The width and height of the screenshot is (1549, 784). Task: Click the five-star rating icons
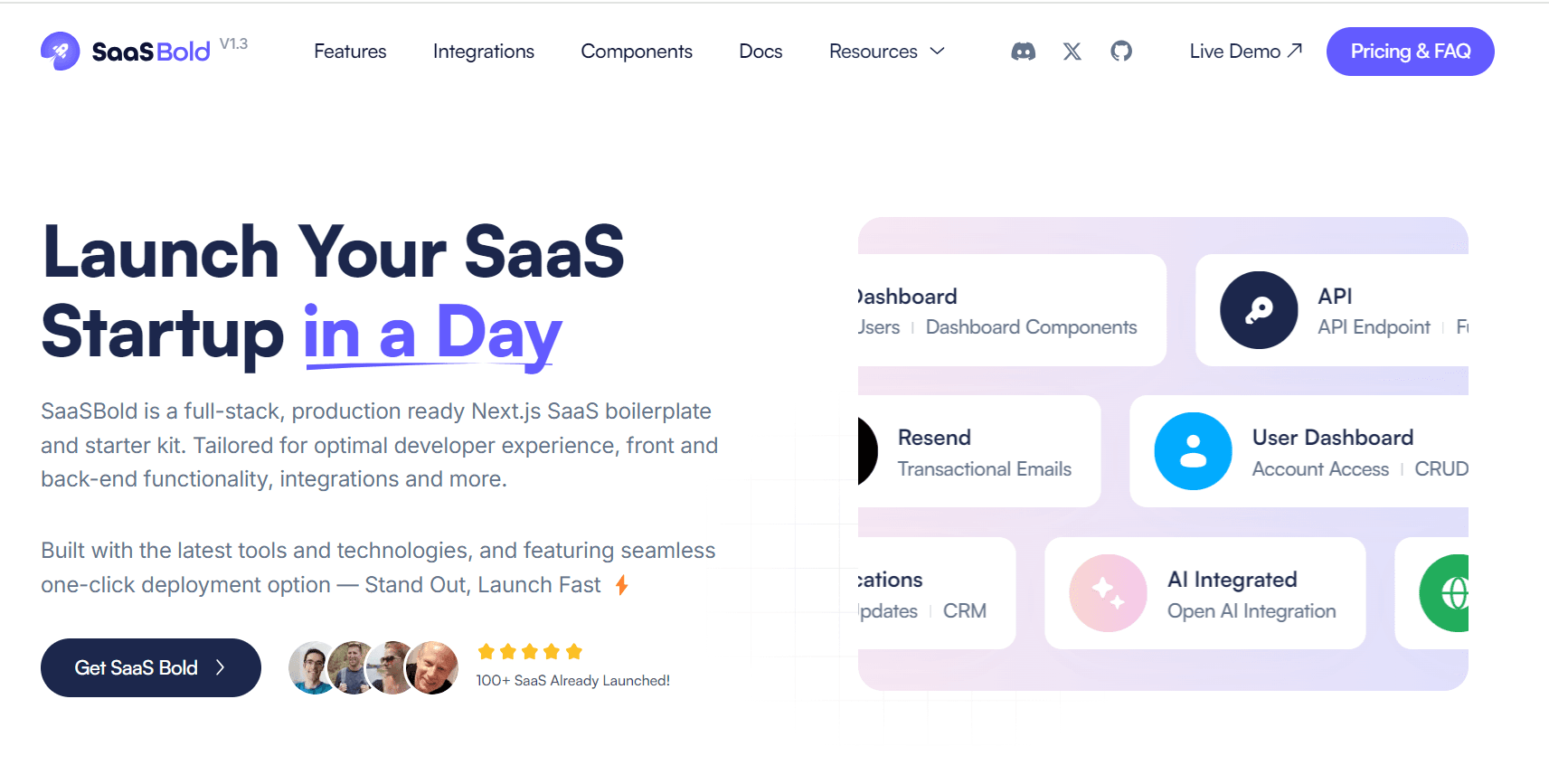tap(530, 651)
